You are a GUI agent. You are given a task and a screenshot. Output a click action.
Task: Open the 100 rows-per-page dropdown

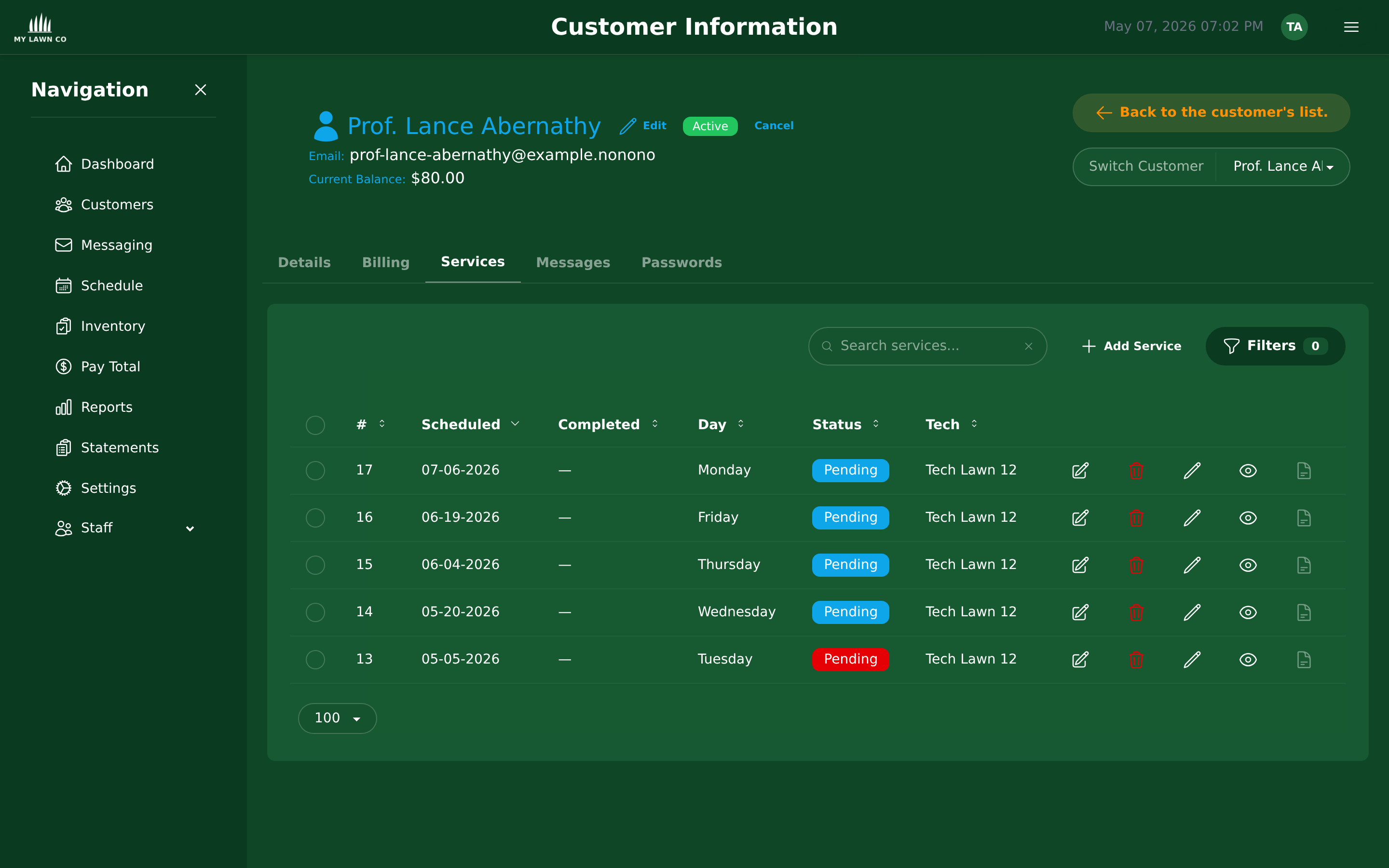coord(338,718)
